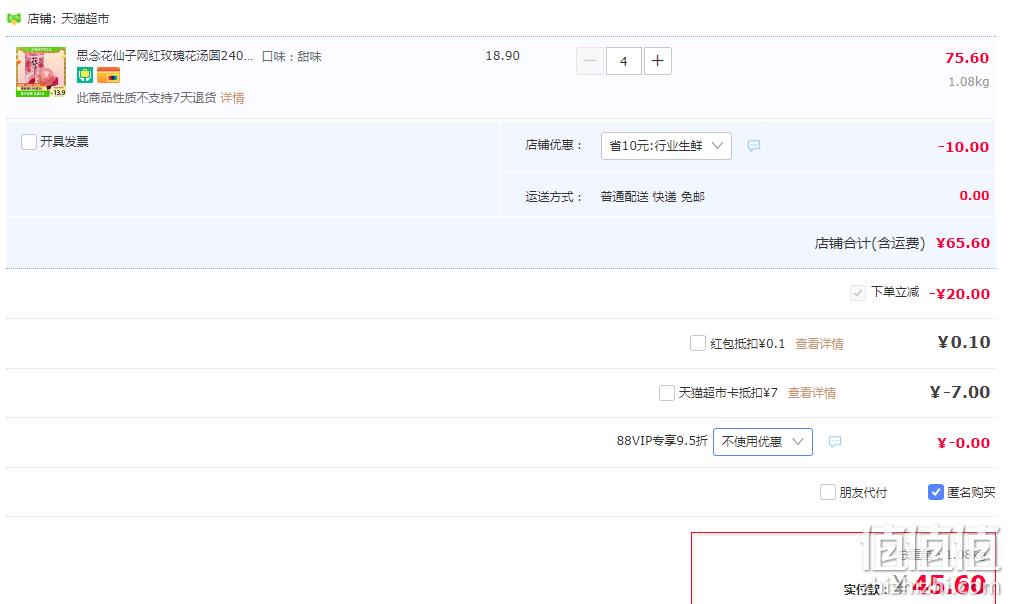Check the 天猫超市卡抵扣¥7 checkbox
This screenshot has height=604, width=1010.
click(x=667, y=393)
